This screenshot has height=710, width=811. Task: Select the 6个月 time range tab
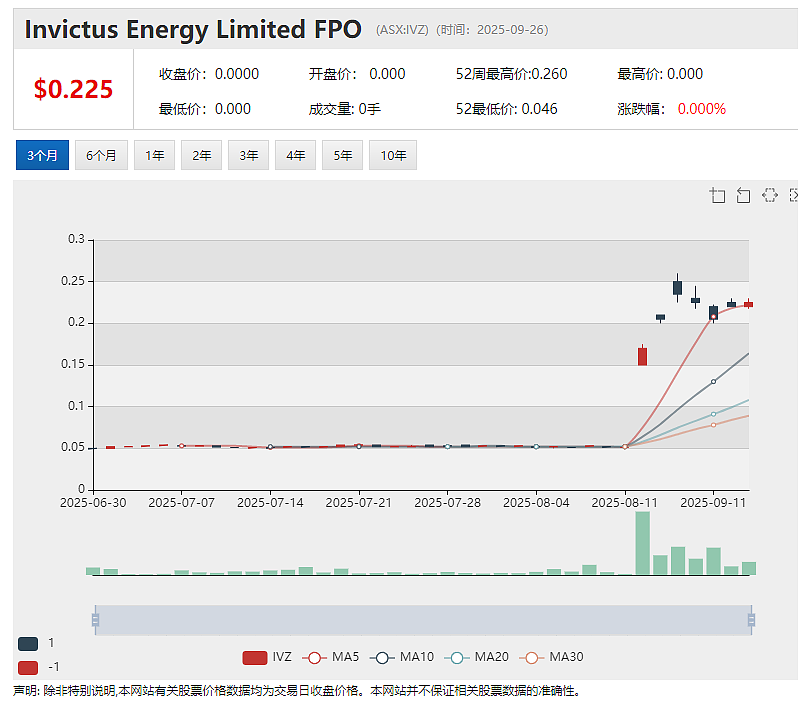point(101,155)
